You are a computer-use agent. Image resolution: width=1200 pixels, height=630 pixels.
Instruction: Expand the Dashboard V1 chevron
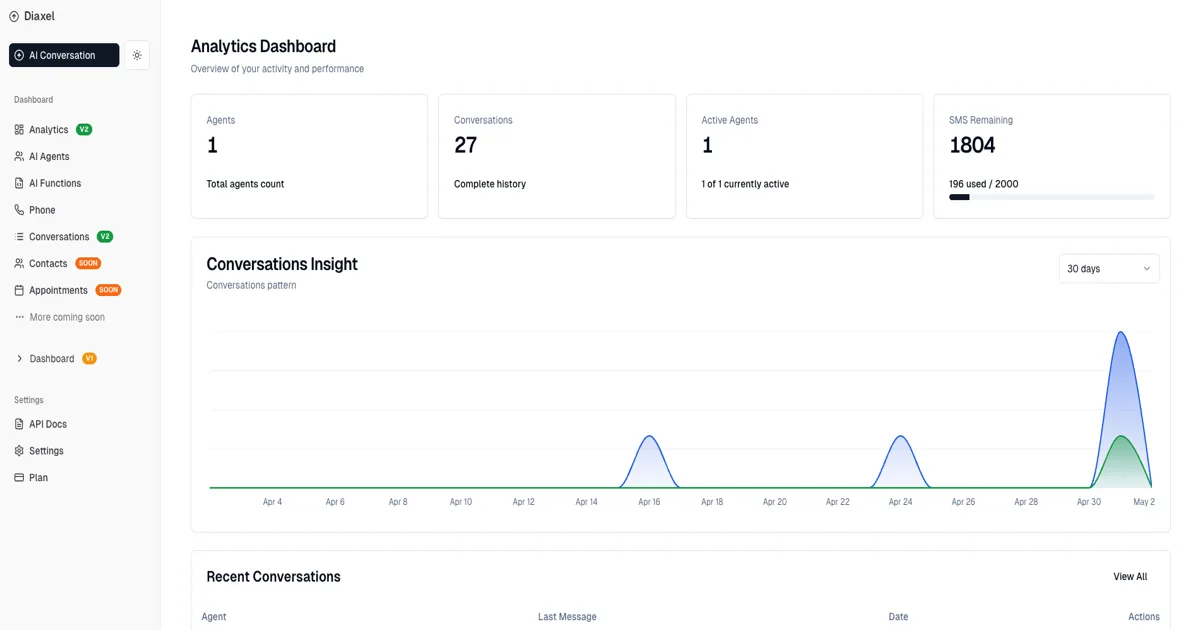pos(20,359)
